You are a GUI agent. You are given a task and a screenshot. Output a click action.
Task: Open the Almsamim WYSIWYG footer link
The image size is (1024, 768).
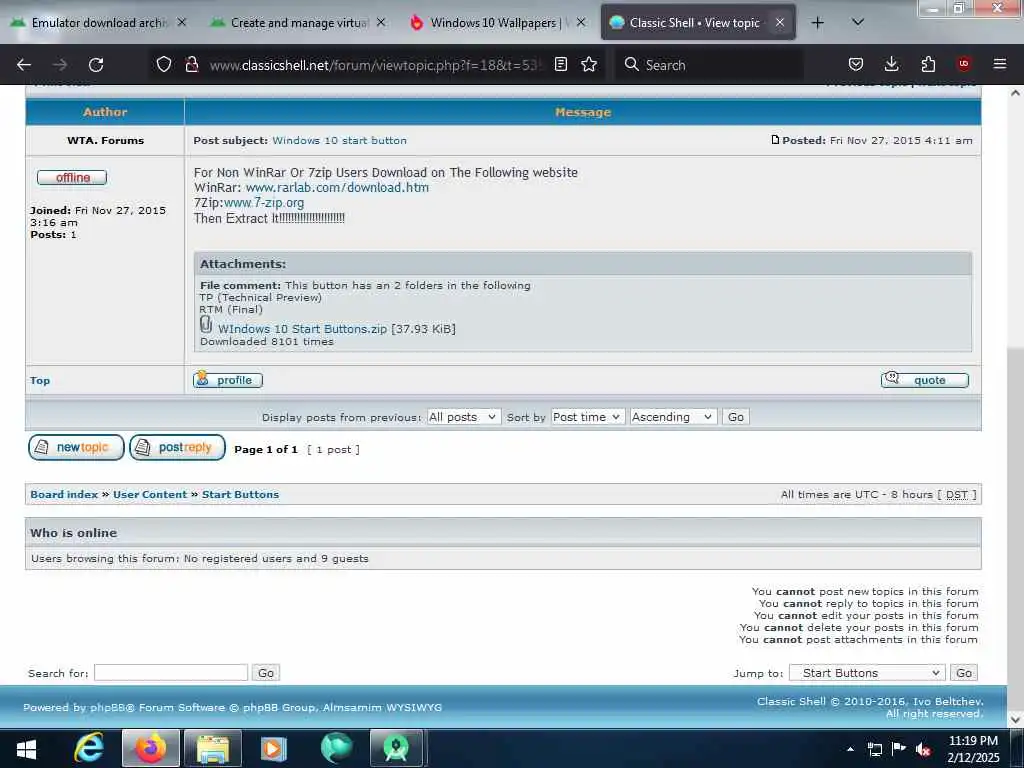[x=382, y=707]
